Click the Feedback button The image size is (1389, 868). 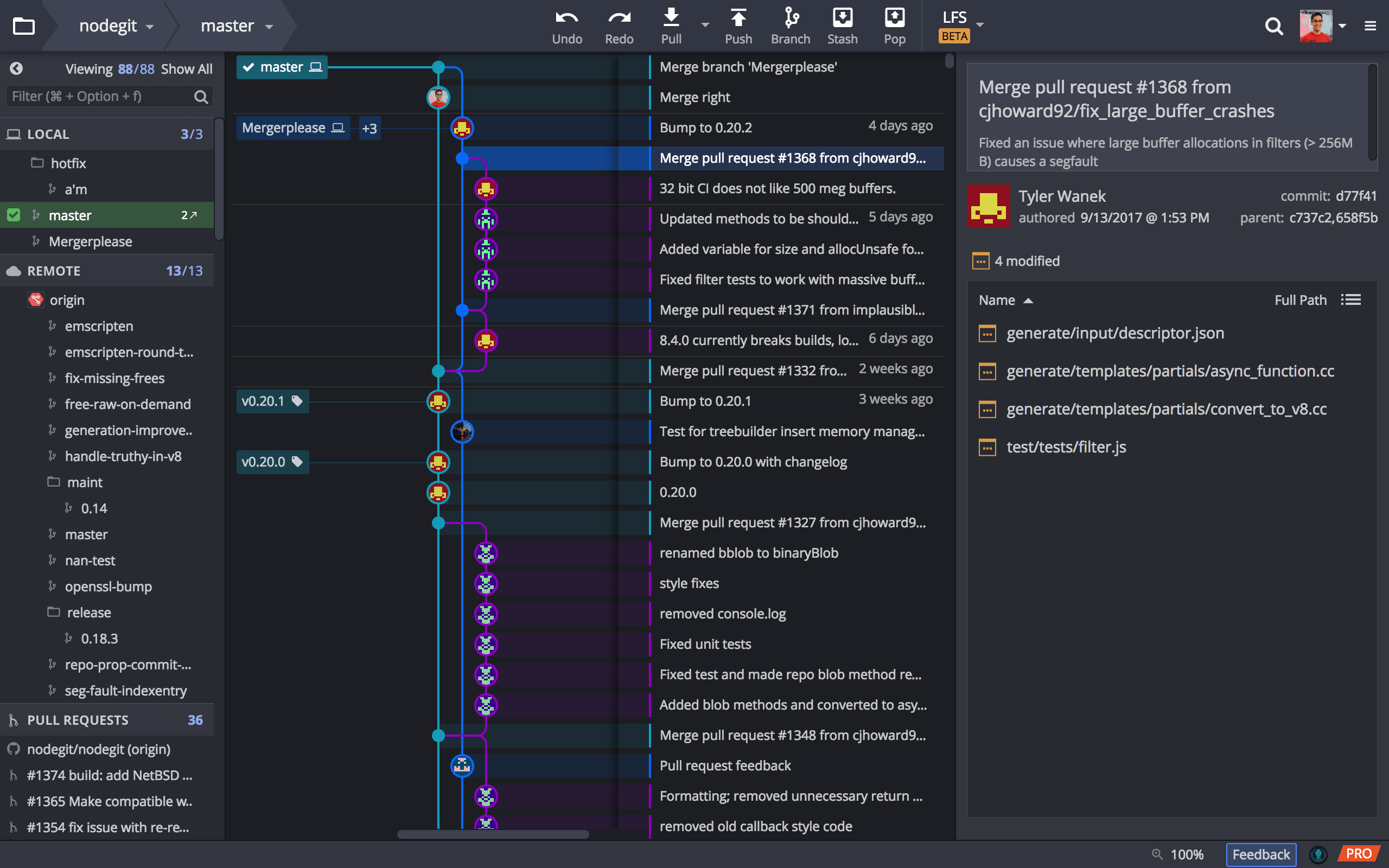1260,854
